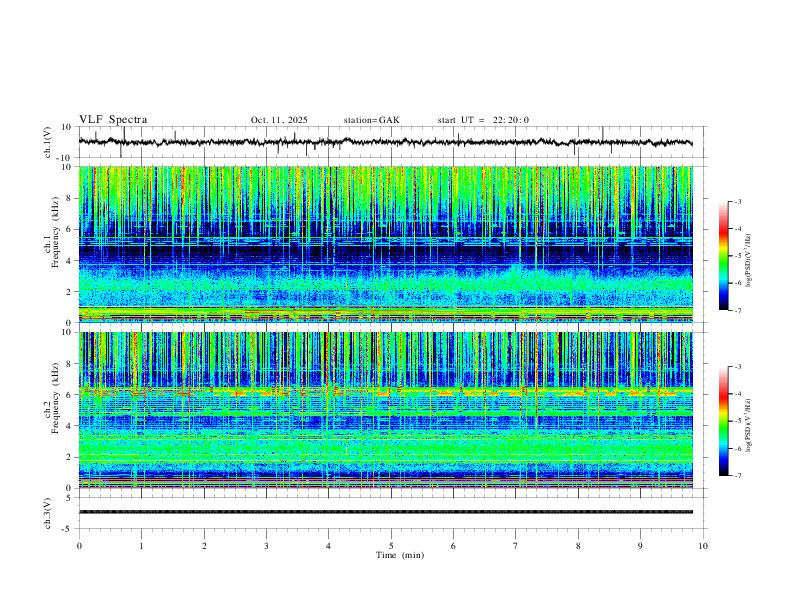Click time axis tick label "3"
Viewport: 792px width, 612px height.
point(266,546)
